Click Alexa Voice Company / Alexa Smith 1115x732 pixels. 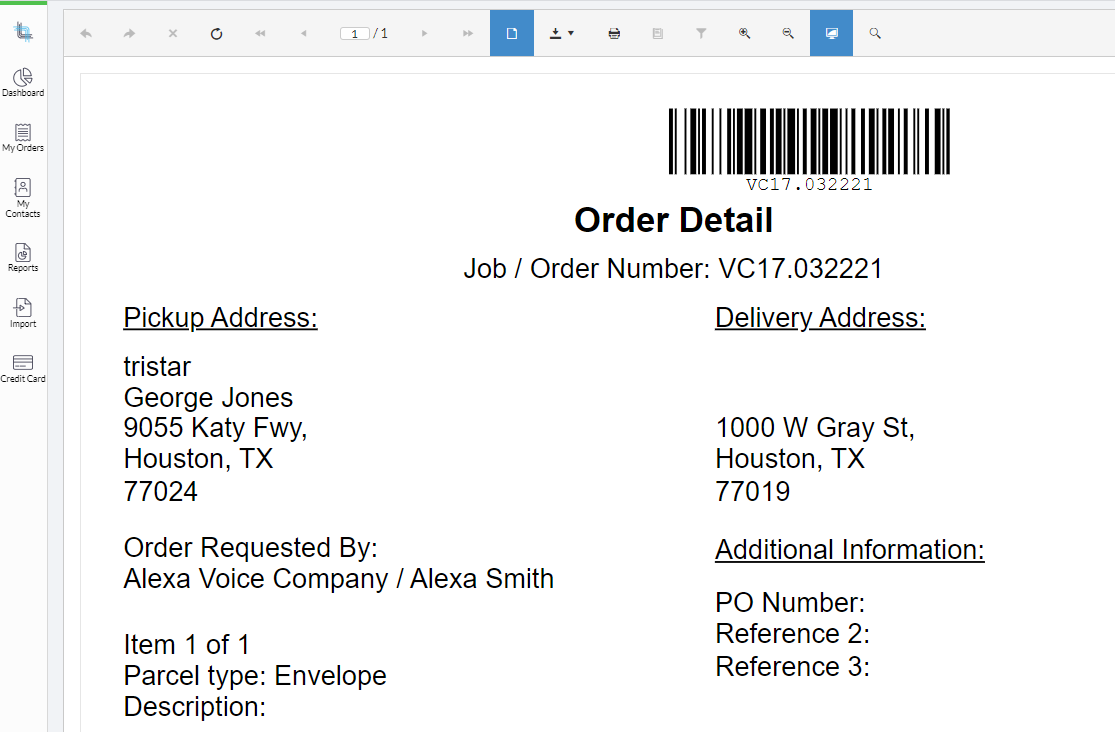point(338,579)
